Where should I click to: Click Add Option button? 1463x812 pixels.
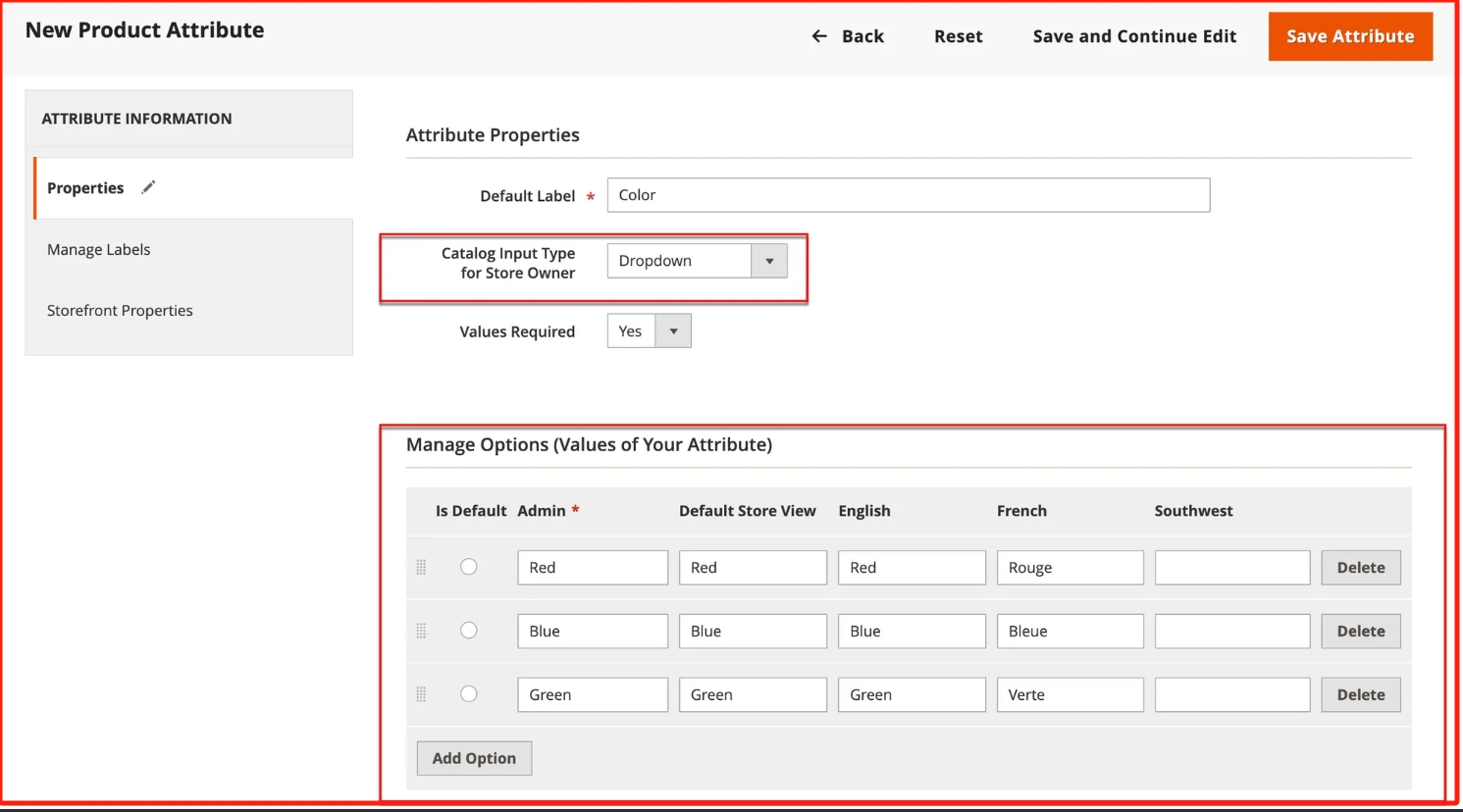click(474, 758)
